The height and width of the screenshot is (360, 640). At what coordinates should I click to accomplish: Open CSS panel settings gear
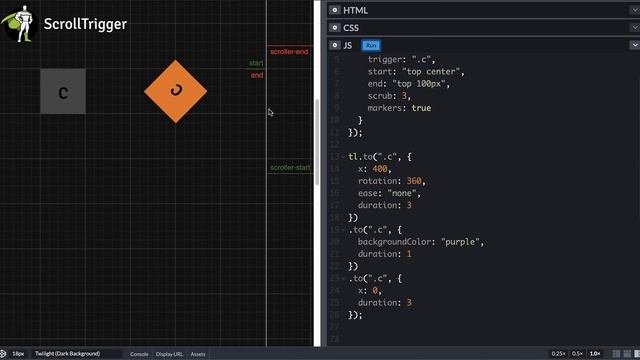click(x=335, y=28)
